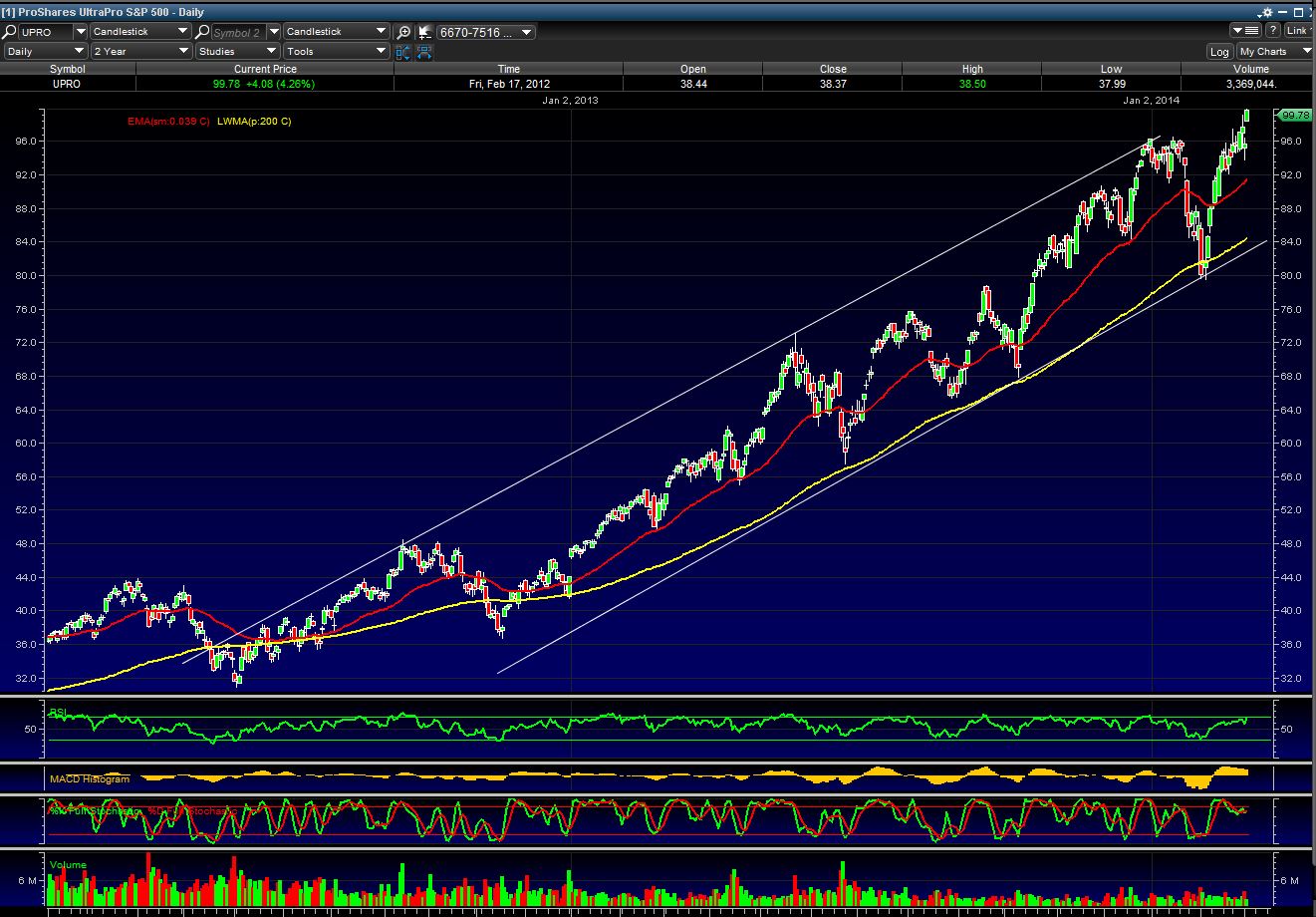Toggle the Log scale button

click(x=1219, y=52)
